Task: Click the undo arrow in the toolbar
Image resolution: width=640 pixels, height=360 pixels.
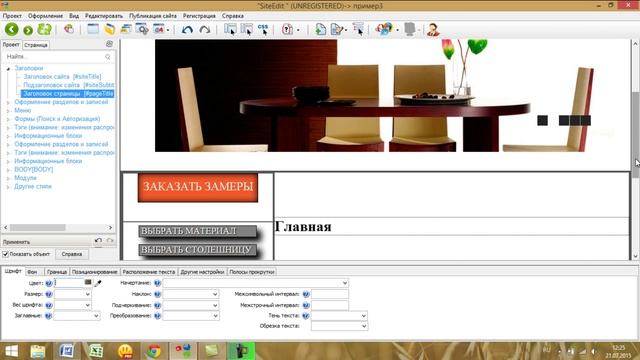Action: click(x=187, y=29)
